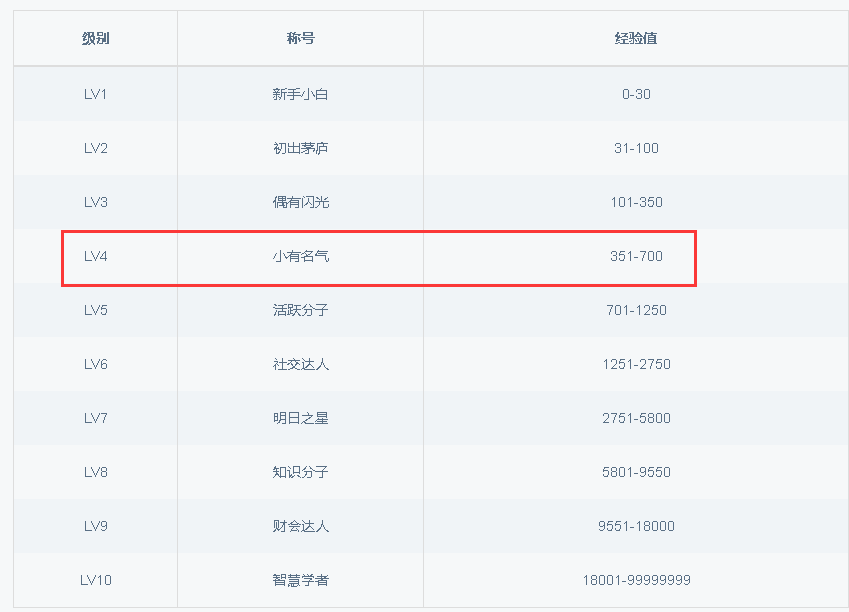Click the 活跃分子 title text
The width and height of the screenshot is (849, 612).
point(300,310)
